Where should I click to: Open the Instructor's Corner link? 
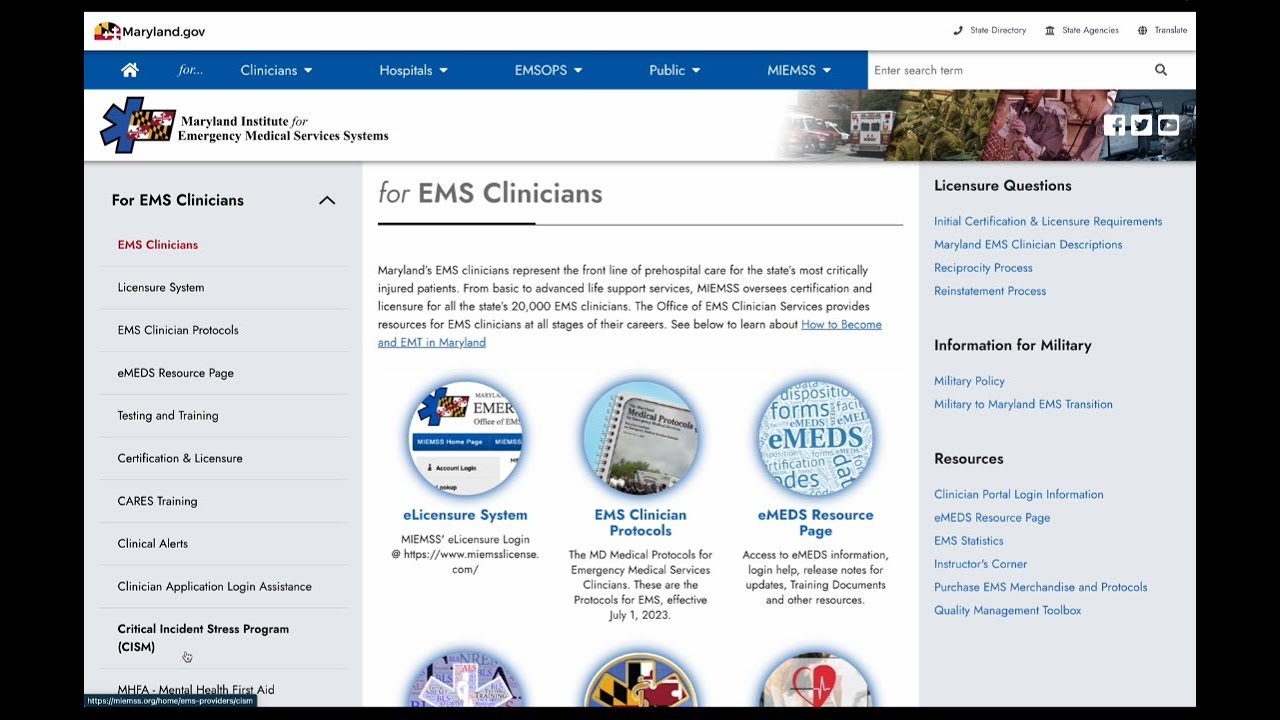point(981,564)
